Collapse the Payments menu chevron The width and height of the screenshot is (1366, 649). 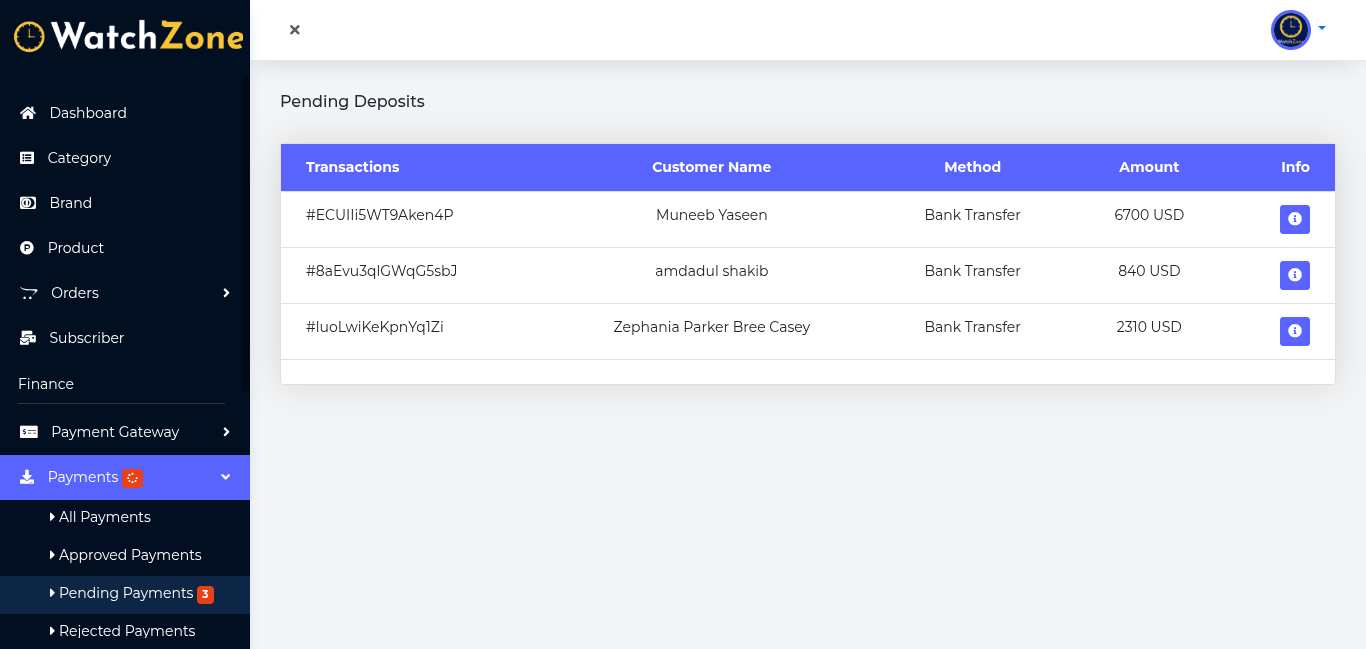[226, 477]
